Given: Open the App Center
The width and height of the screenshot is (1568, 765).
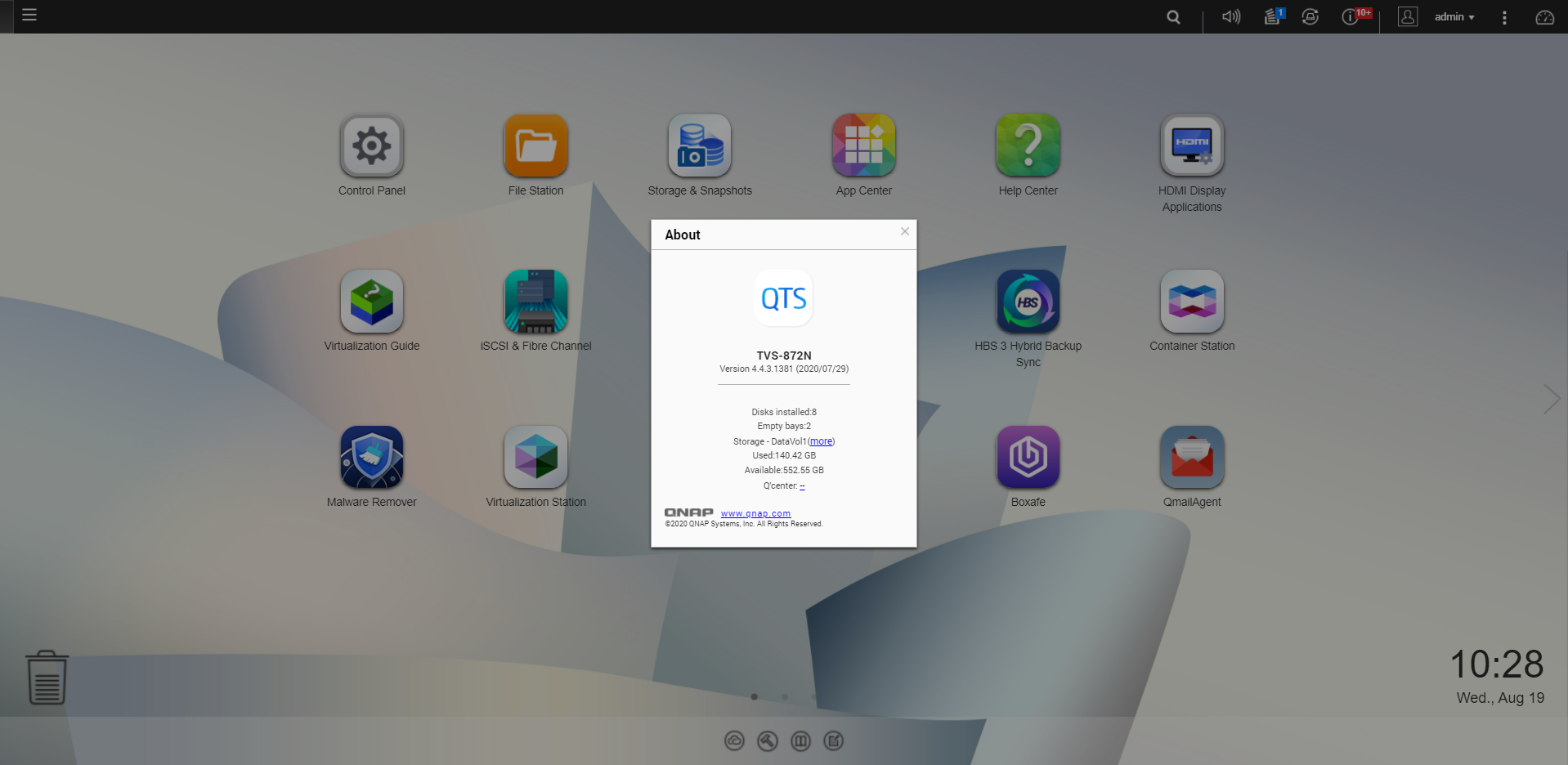Looking at the screenshot, I should (863, 146).
